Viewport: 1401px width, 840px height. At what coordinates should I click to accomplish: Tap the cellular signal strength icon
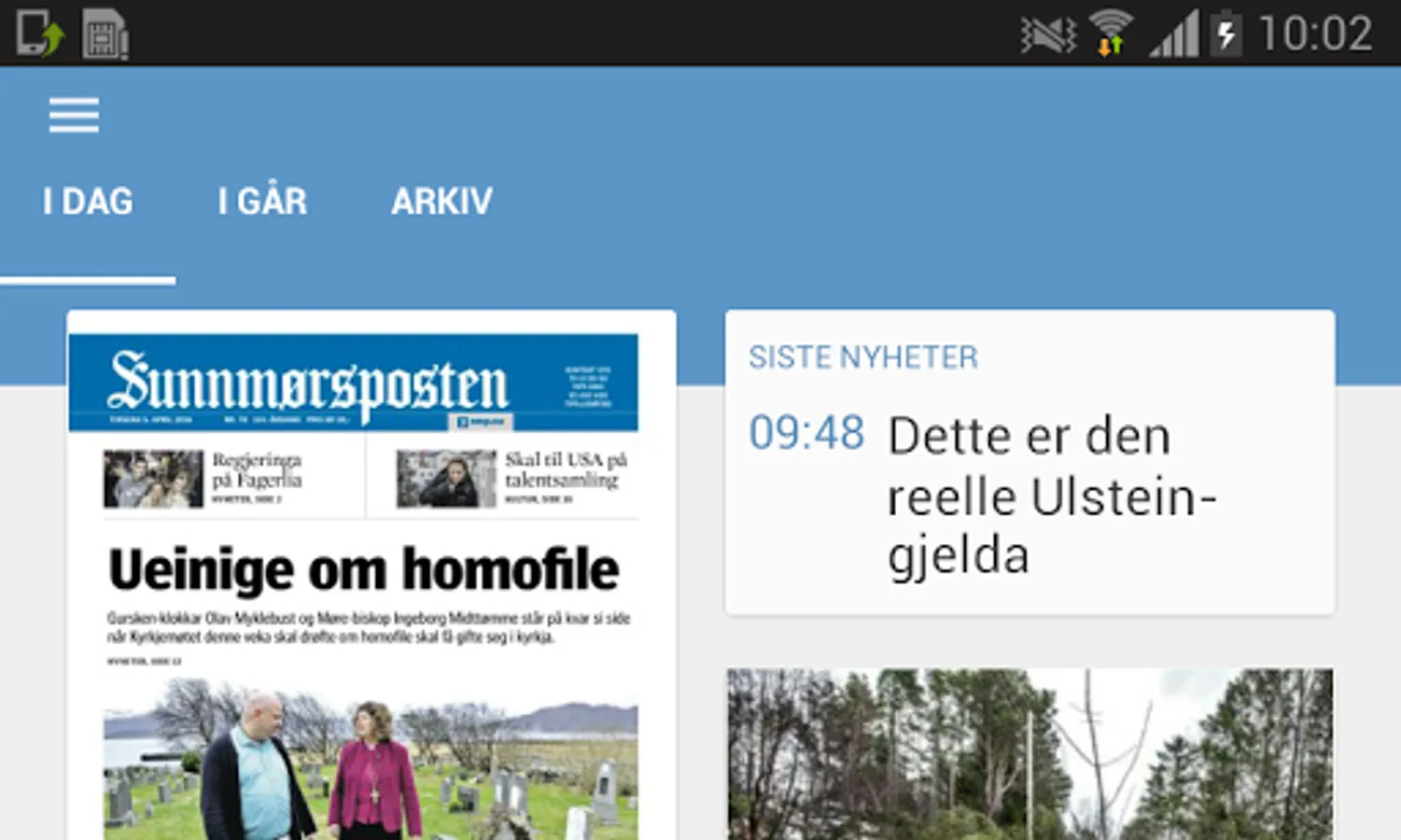[x=1174, y=35]
